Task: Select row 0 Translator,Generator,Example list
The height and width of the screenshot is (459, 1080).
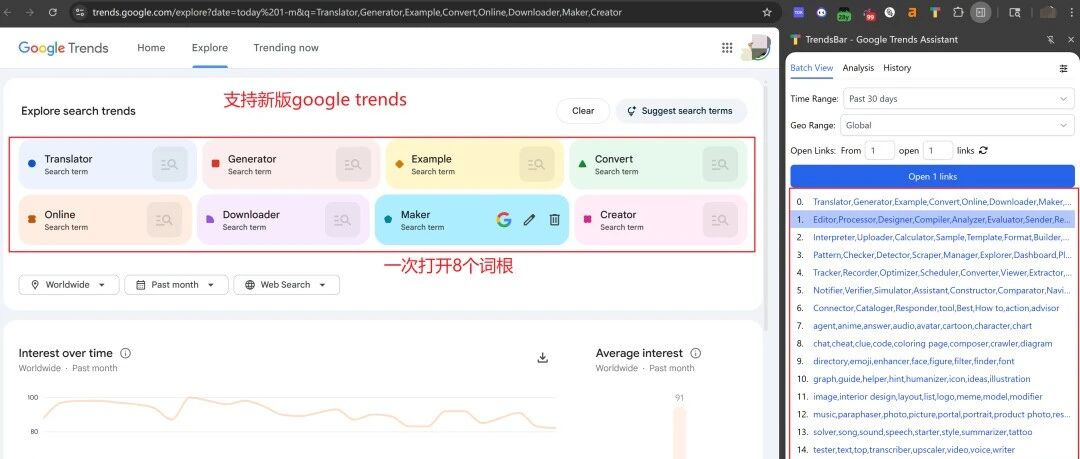Action: [x=933, y=202]
